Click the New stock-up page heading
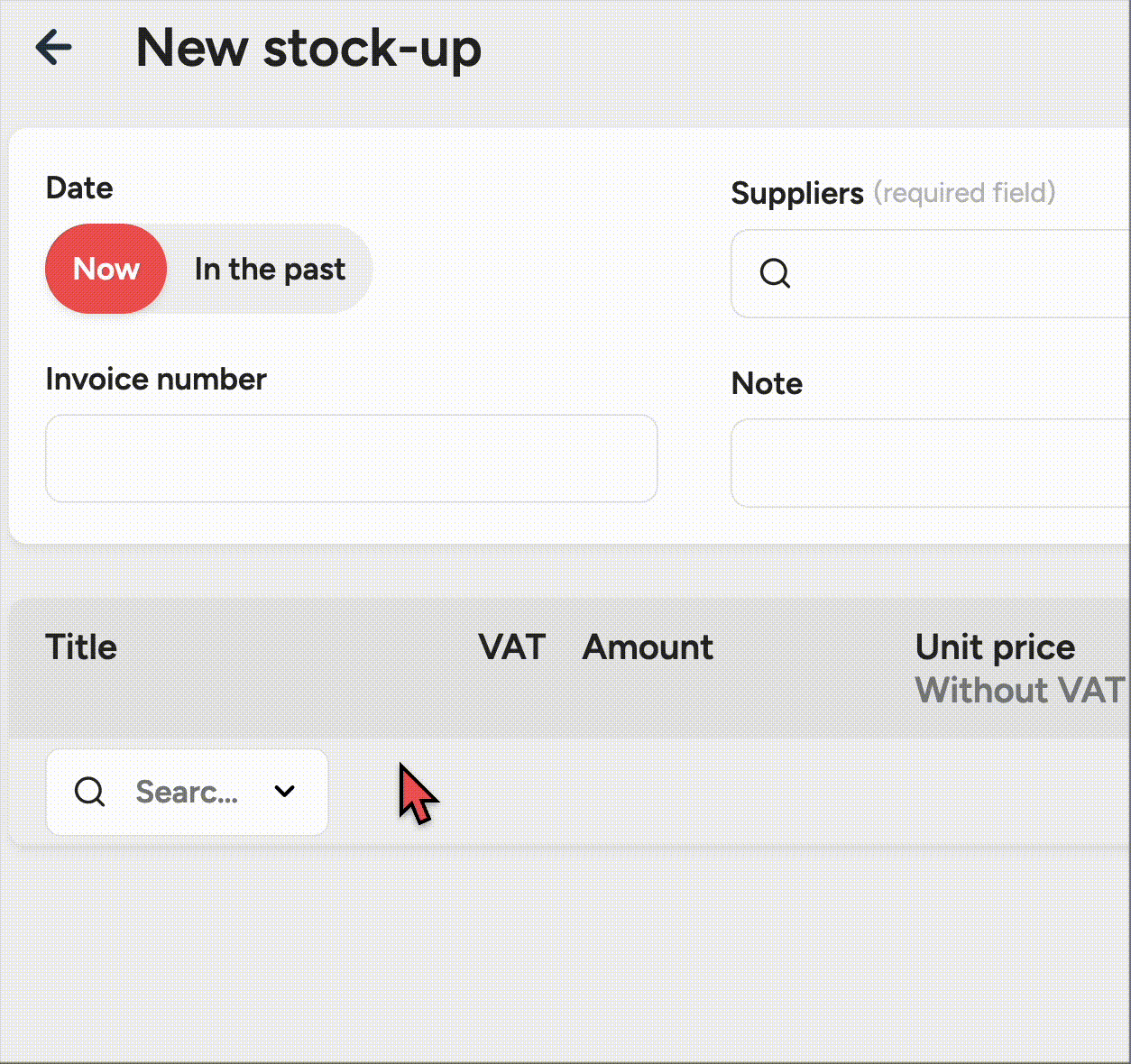Viewport: 1131px width, 1064px height. (x=308, y=48)
